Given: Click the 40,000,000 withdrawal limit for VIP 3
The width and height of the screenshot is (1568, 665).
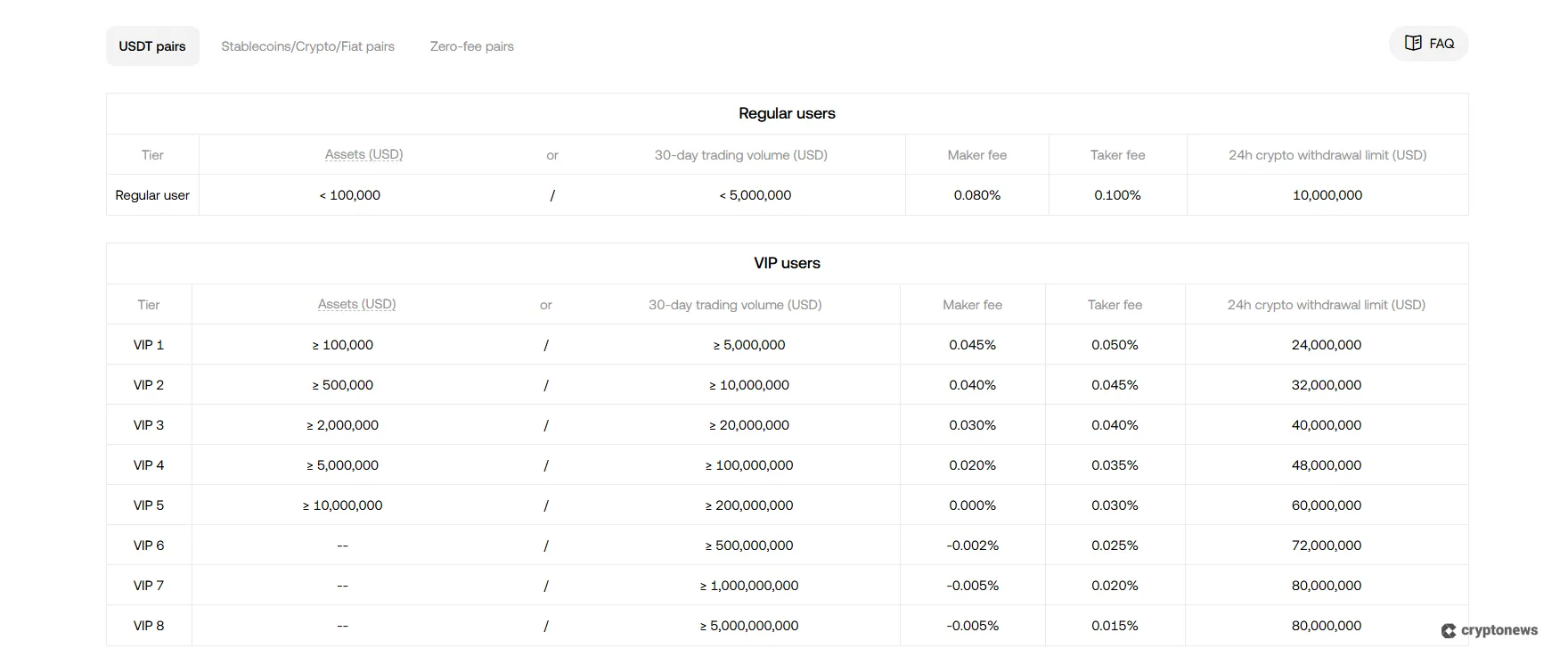Looking at the screenshot, I should [x=1327, y=425].
